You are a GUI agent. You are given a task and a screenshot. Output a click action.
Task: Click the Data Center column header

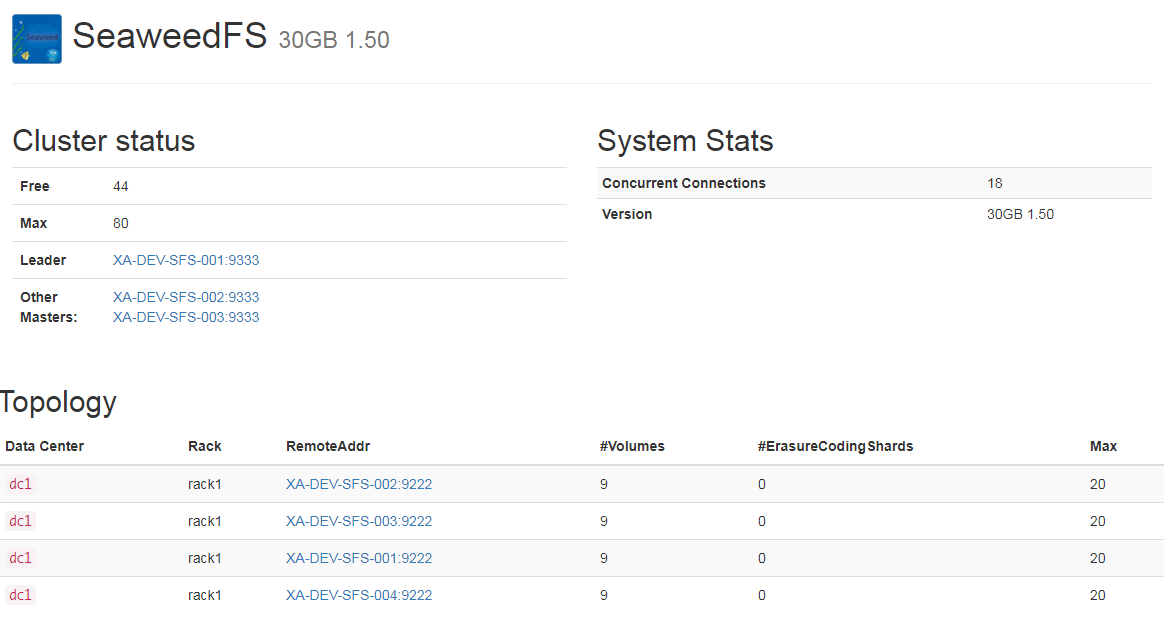45,446
